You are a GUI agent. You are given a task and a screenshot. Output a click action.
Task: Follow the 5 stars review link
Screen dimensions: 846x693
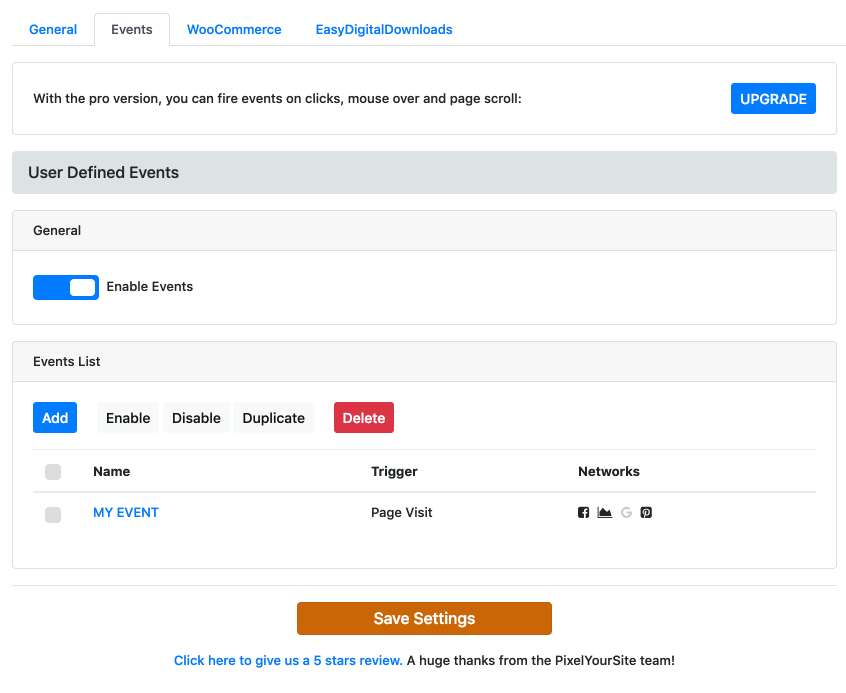[288, 661]
